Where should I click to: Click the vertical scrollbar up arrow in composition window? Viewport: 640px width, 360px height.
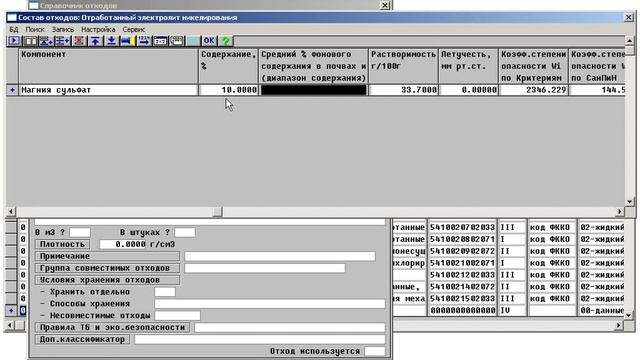(629, 40)
